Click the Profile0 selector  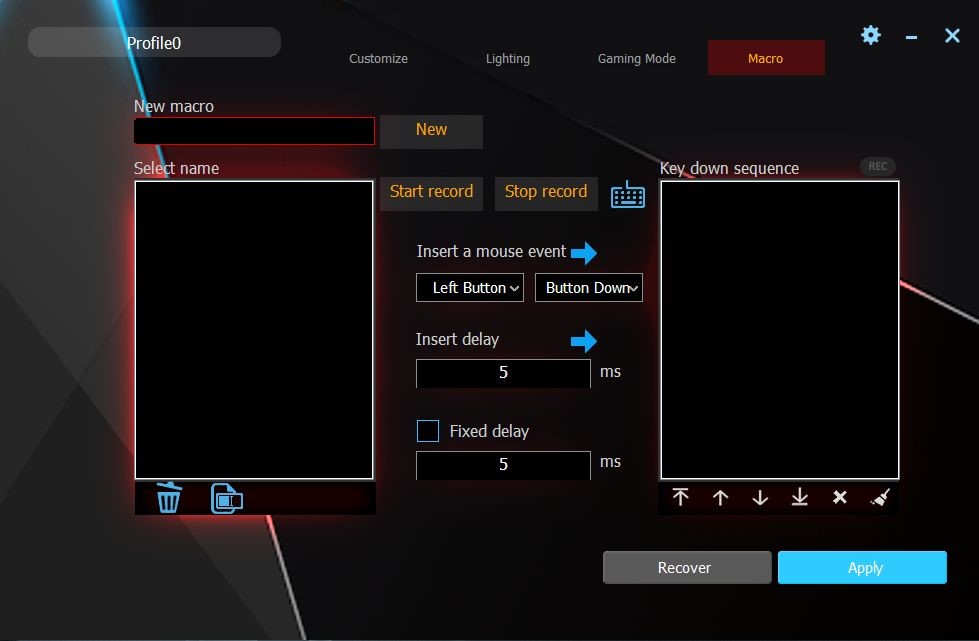click(x=154, y=42)
